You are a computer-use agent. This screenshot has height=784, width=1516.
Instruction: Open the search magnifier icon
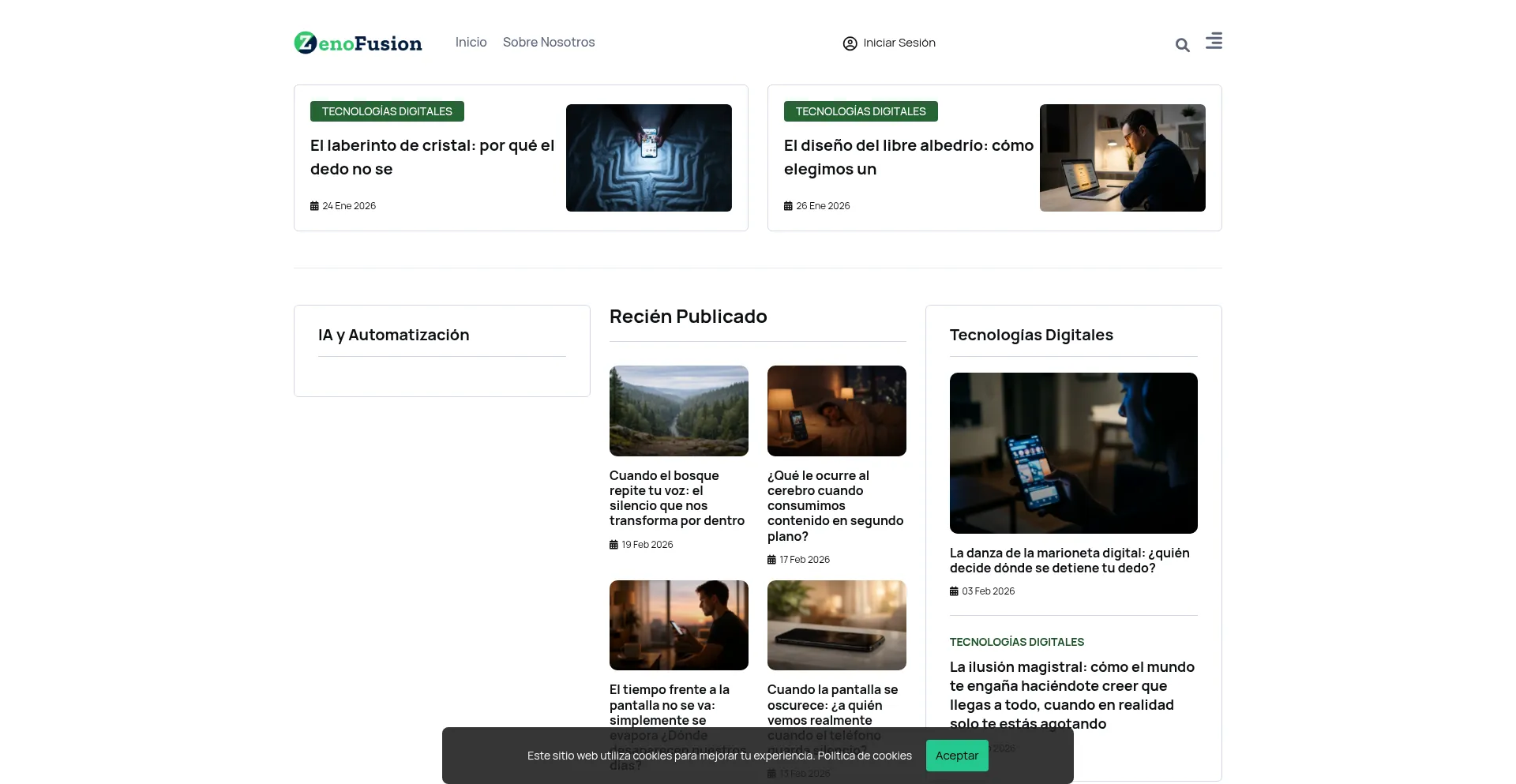click(x=1182, y=45)
